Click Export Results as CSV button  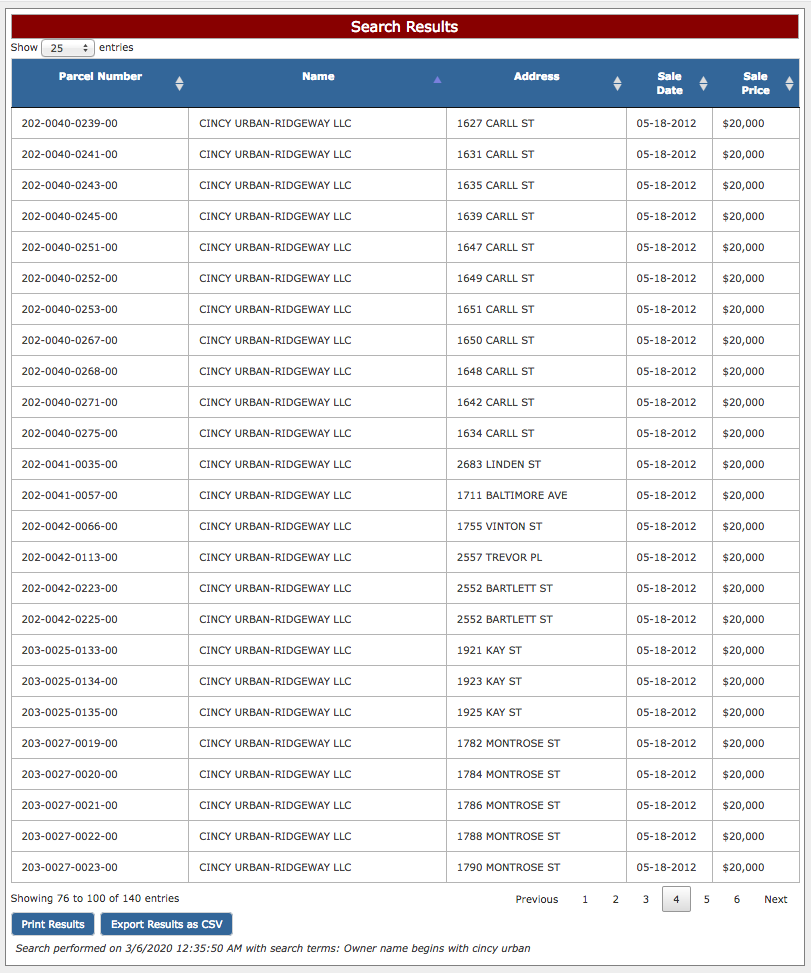pos(166,924)
